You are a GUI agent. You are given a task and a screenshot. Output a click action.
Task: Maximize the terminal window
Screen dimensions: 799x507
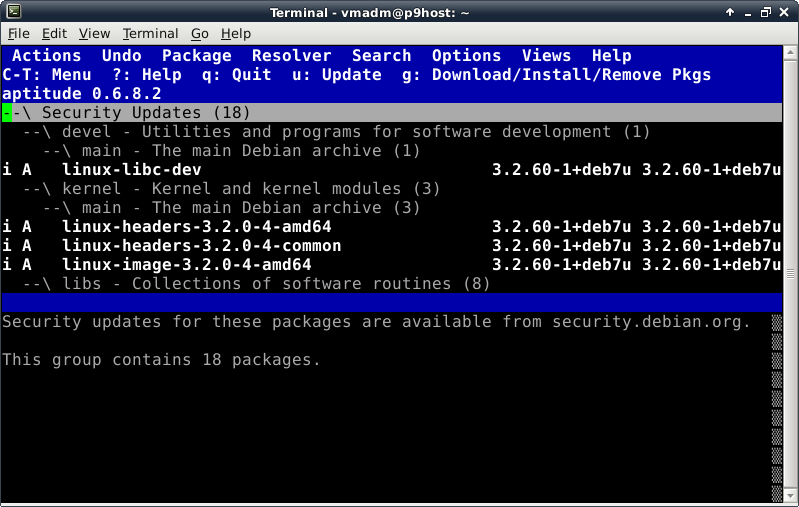[x=764, y=11]
